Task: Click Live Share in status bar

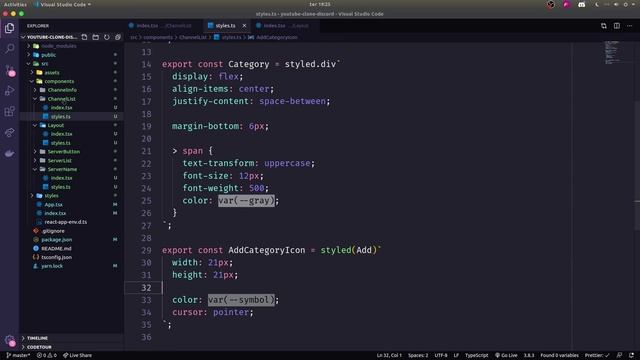Action: pyautogui.click(x=77, y=355)
